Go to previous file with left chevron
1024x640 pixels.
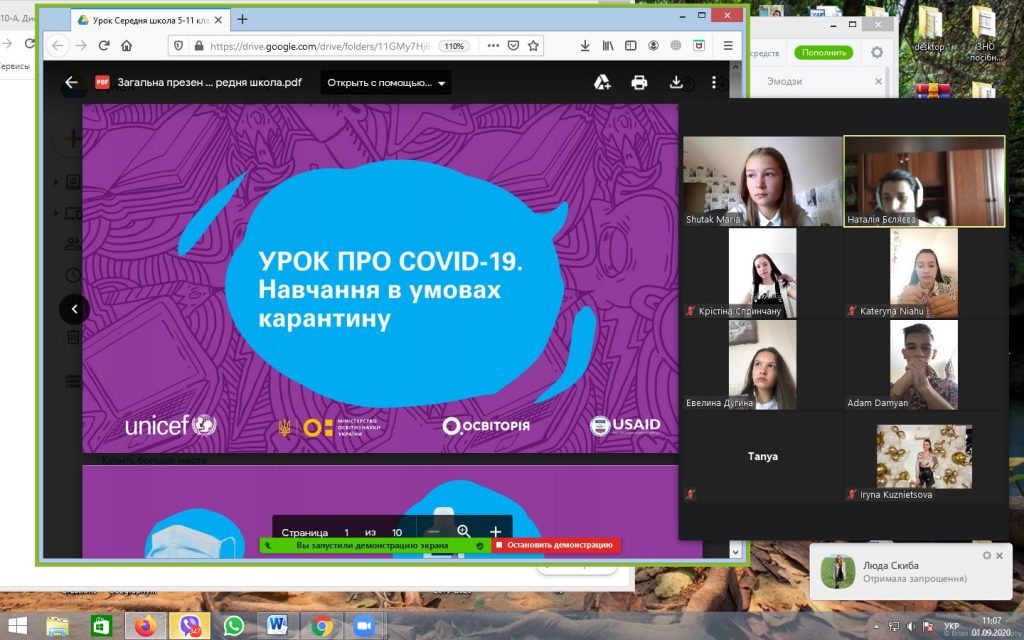click(x=74, y=309)
